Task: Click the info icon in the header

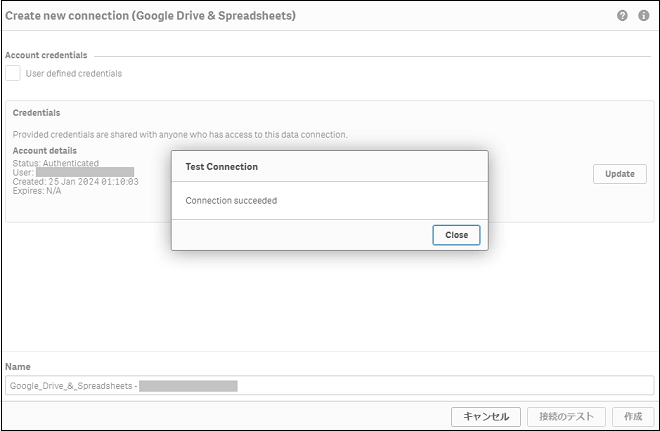Action: coord(643,17)
